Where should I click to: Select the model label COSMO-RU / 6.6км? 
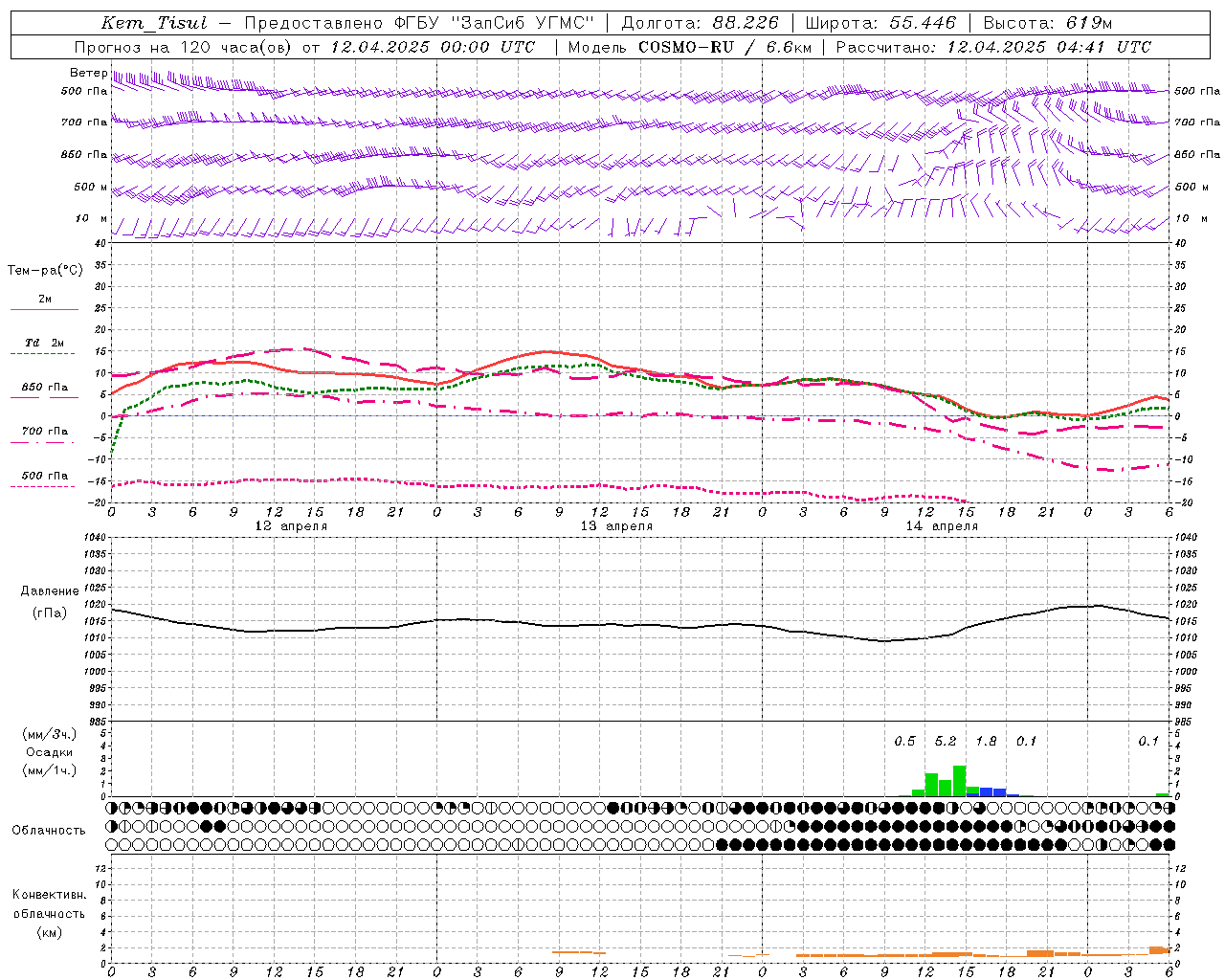coord(724,47)
